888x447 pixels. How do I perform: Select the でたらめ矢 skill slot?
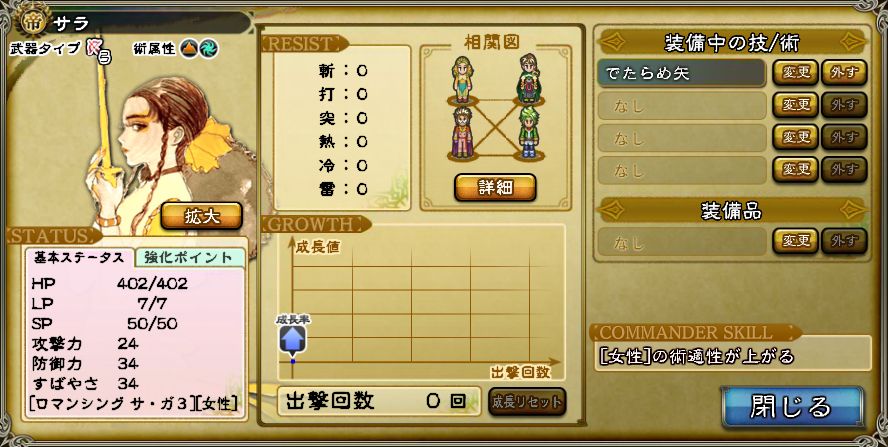pyautogui.click(x=682, y=73)
